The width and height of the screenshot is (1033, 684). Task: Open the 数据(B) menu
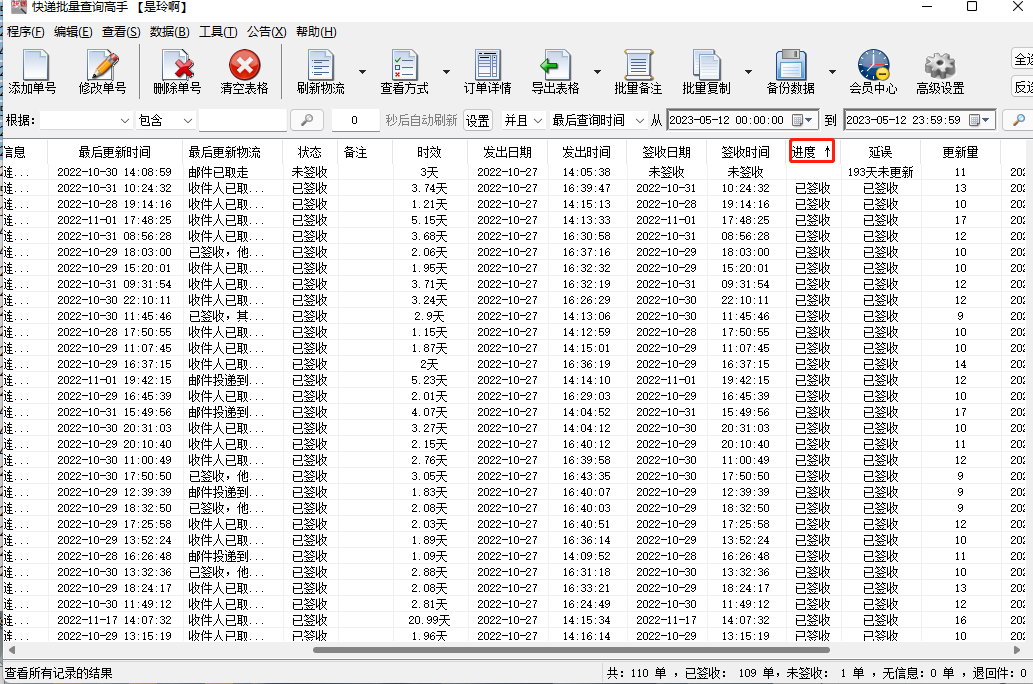169,32
